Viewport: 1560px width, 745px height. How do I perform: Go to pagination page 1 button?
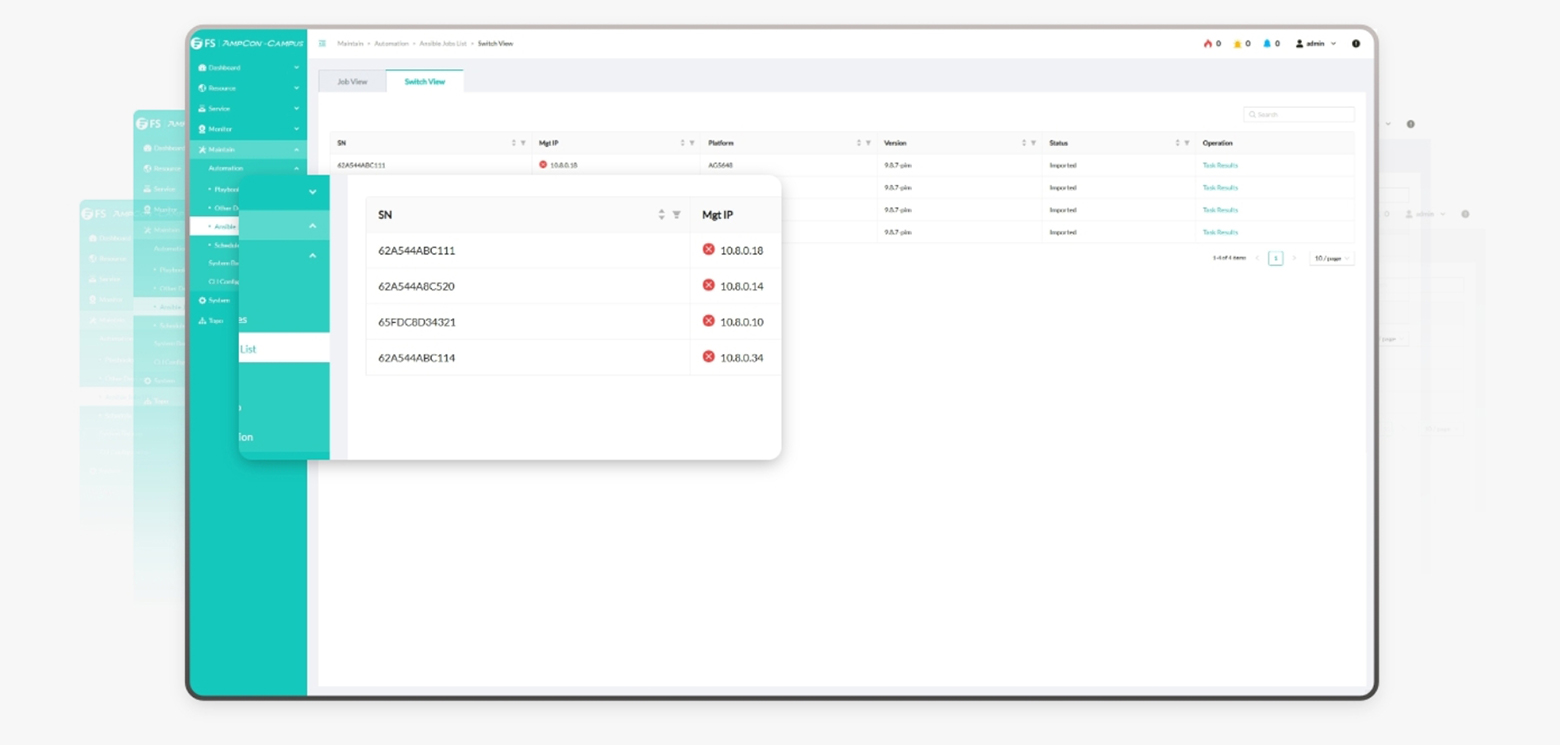pos(1275,258)
